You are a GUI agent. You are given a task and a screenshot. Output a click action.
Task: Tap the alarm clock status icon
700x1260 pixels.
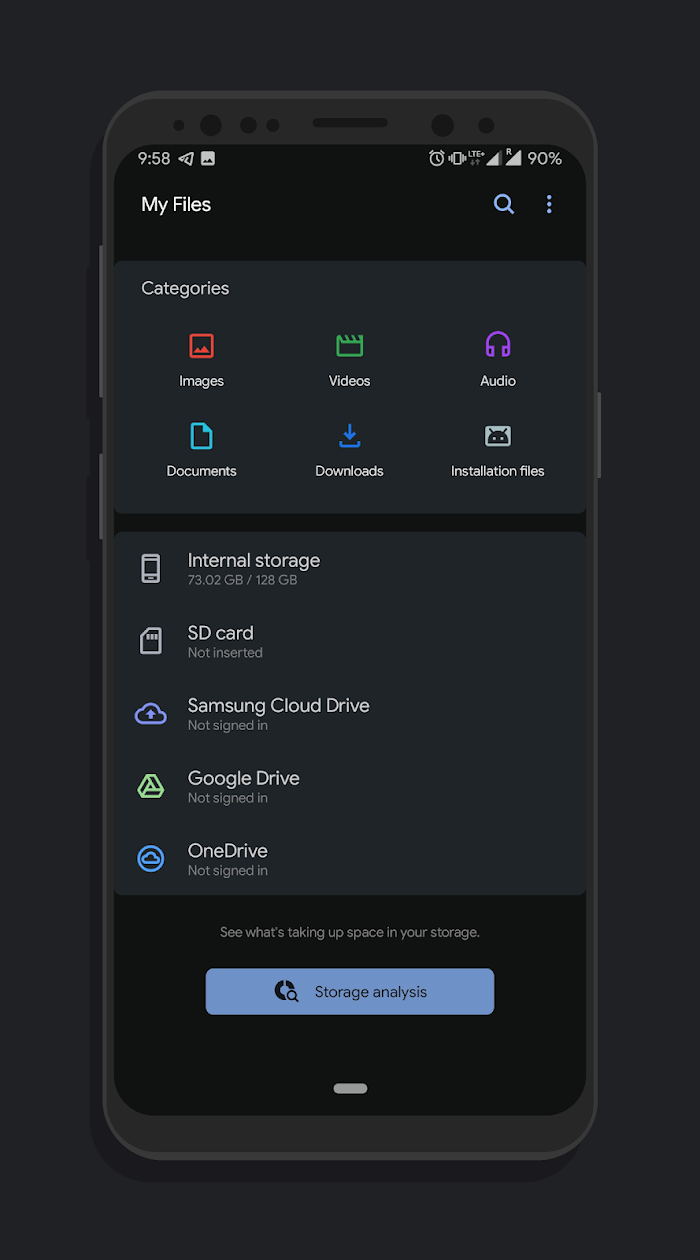click(x=437, y=158)
